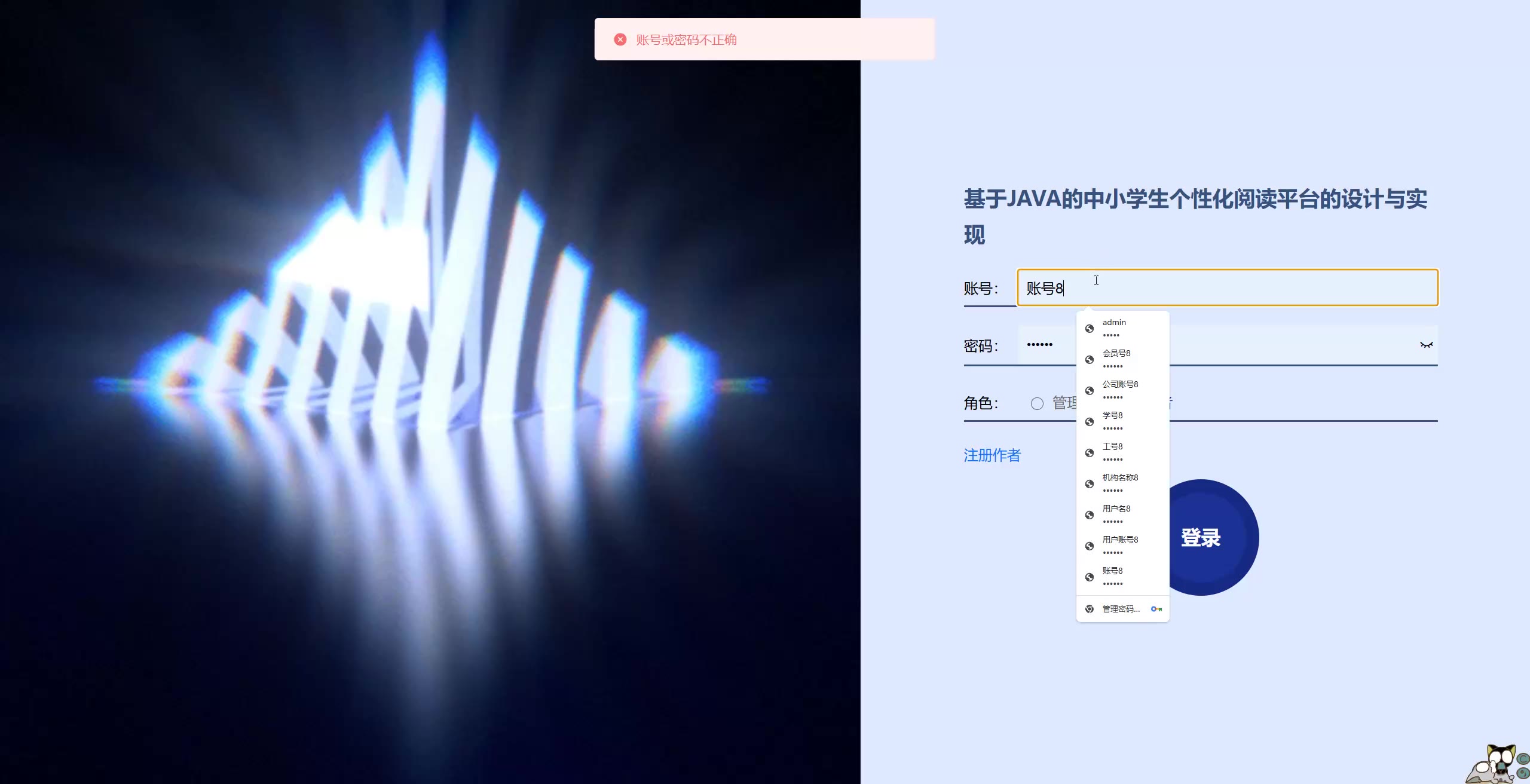This screenshot has height=784, width=1530.
Task: Click the colored key icon in autofill footer
Action: (1156, 609)
